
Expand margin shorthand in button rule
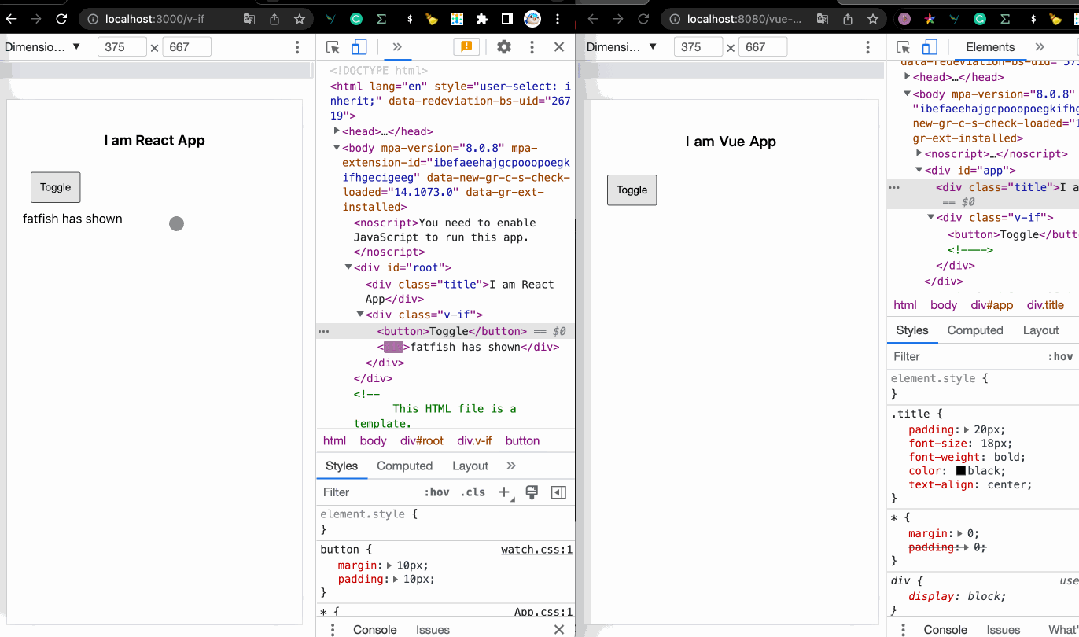389,565
